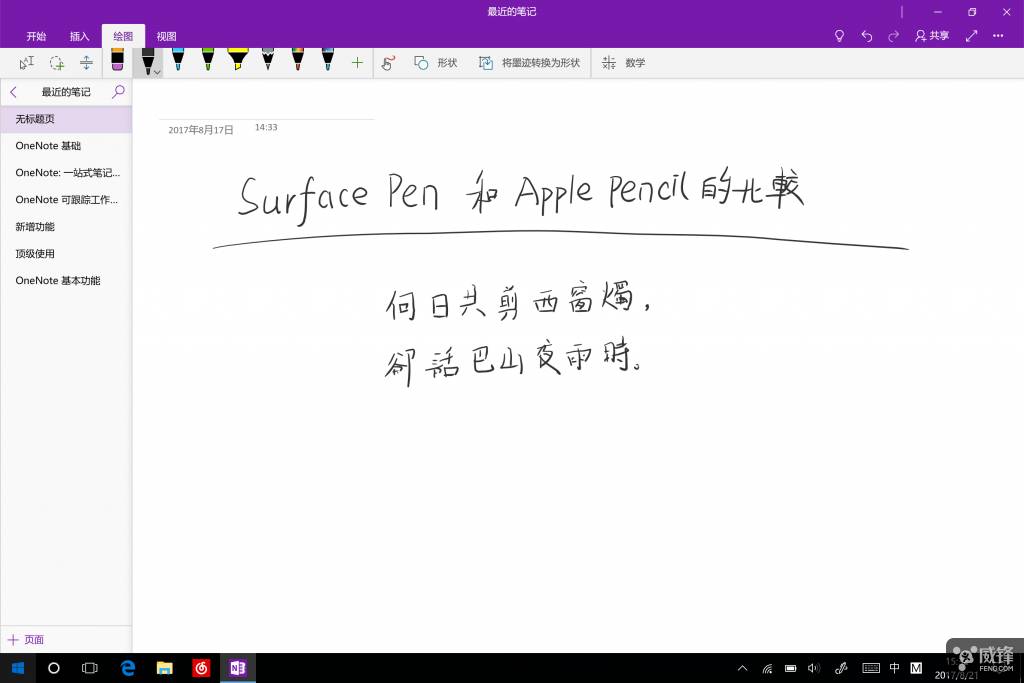Open the touch keyboard tray icon

871,668
